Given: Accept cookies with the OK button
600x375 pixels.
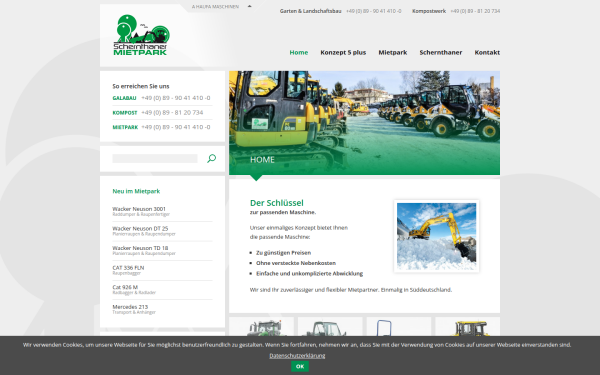Looking at the screenshot, I should tap(300, 367).
